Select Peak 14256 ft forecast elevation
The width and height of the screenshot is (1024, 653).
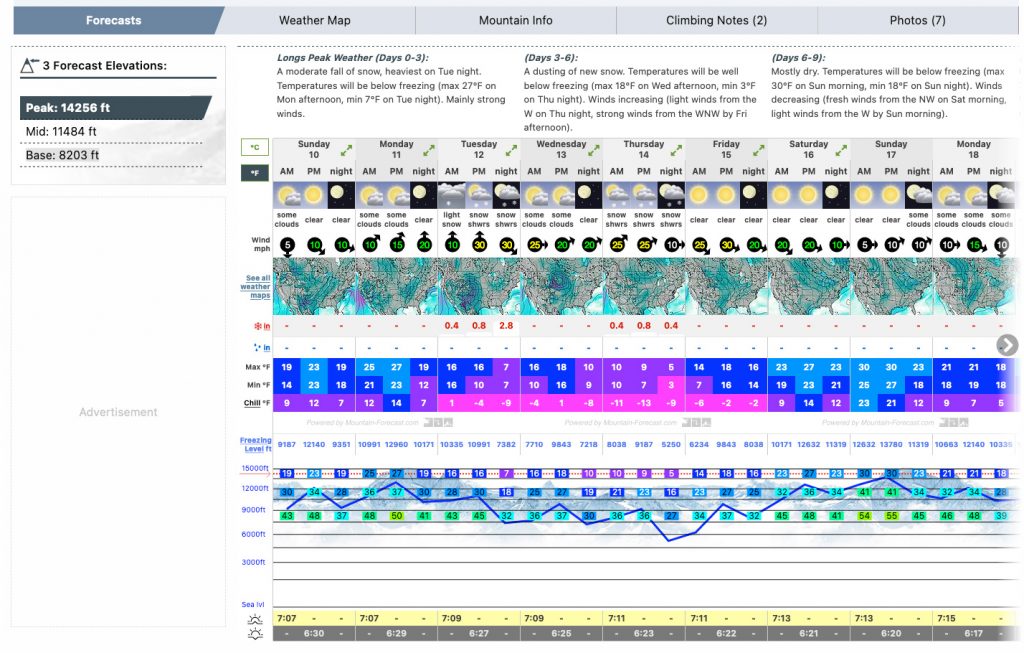(x=113, y=108)
